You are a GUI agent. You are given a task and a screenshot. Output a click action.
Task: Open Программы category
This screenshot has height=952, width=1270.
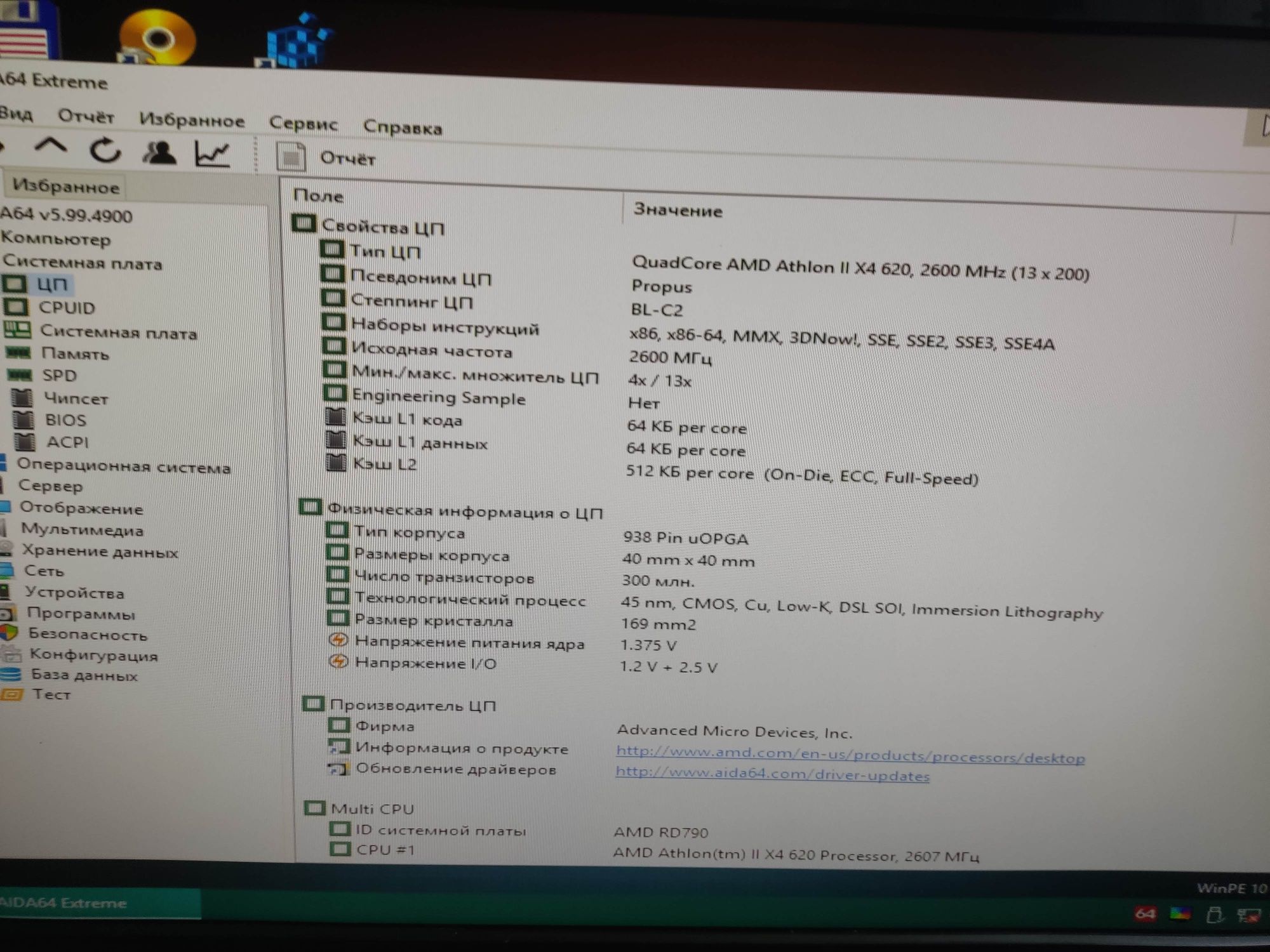pyautogui.click(x=81, y=613)
